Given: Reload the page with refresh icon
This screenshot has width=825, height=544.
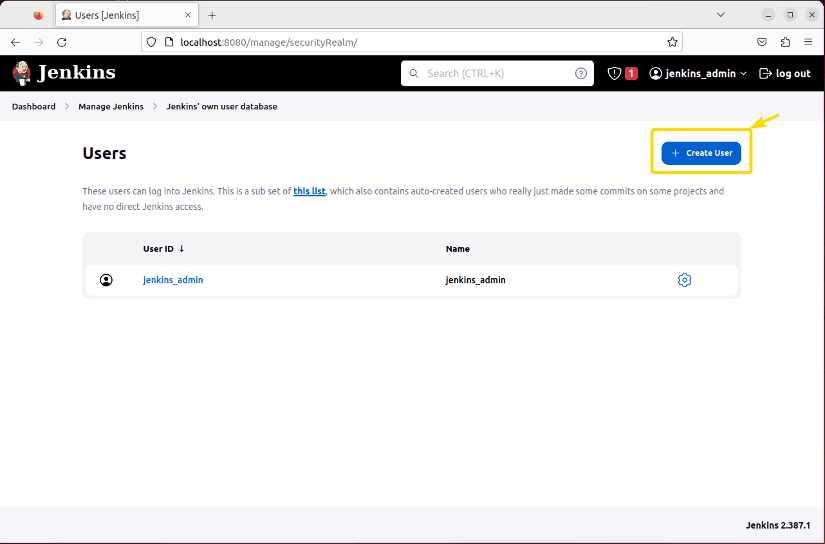Looking at the screenshot, I should coord(62,42).
